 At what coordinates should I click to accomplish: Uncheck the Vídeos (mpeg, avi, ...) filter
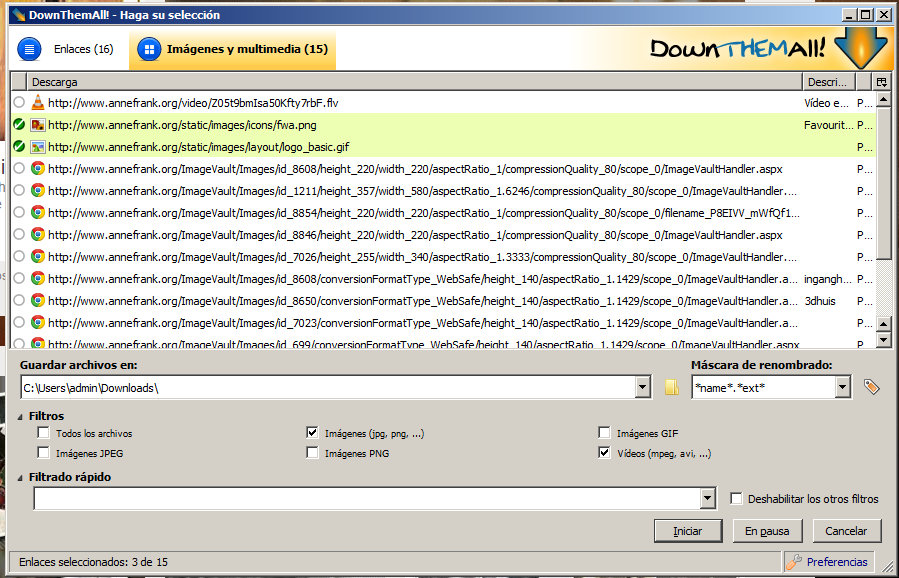[604, 453]
